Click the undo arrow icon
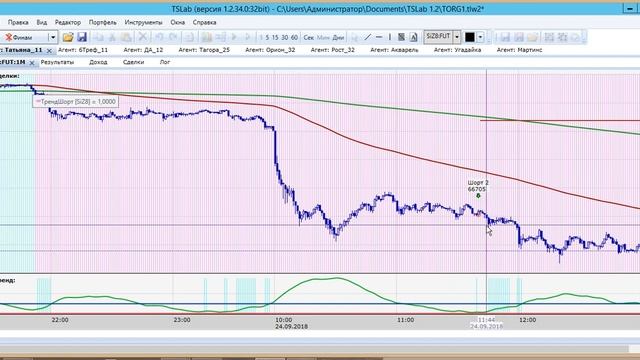Screen dimensions: 640x360 tap(159, 38)
